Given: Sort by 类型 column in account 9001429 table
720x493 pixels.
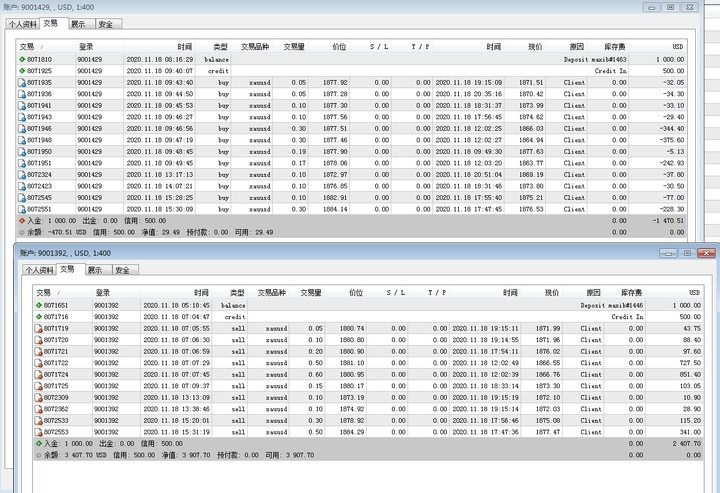Looking at the screenshot, I should tap(220, 47).
